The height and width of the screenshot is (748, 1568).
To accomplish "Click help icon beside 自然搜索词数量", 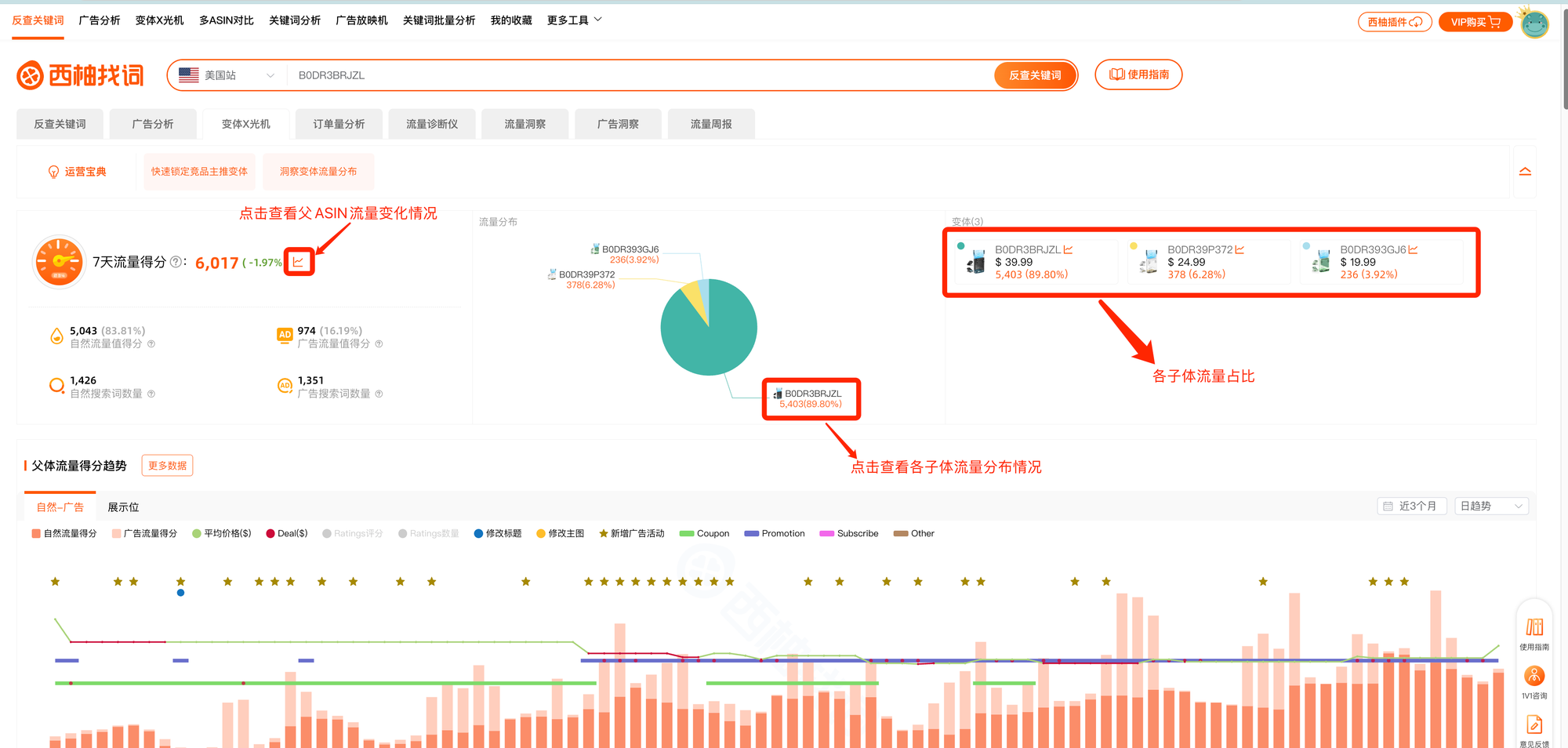I will pos(151,394).
